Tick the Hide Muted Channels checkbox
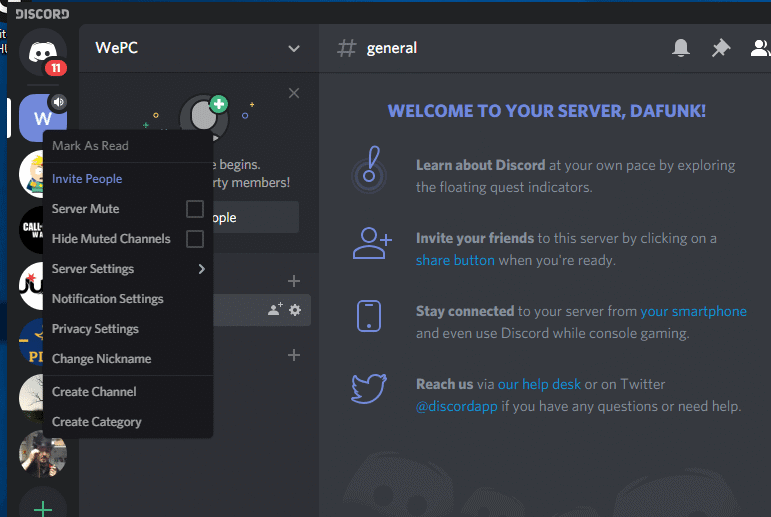The width and height of the screenshot is (771, 517). tap(195, 239)
